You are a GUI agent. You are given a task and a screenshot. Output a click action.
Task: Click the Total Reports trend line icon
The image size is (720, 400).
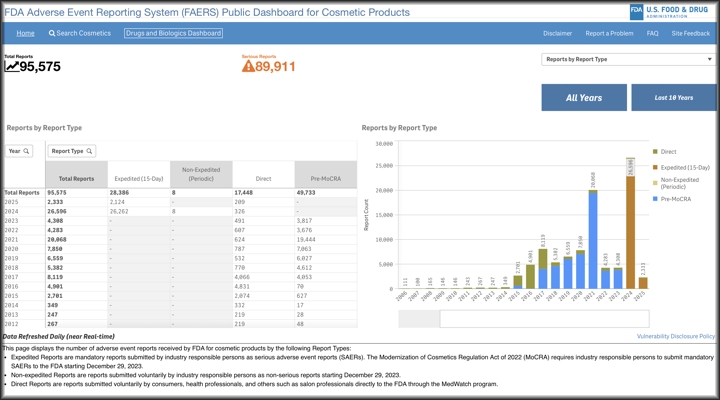(12, 67)
